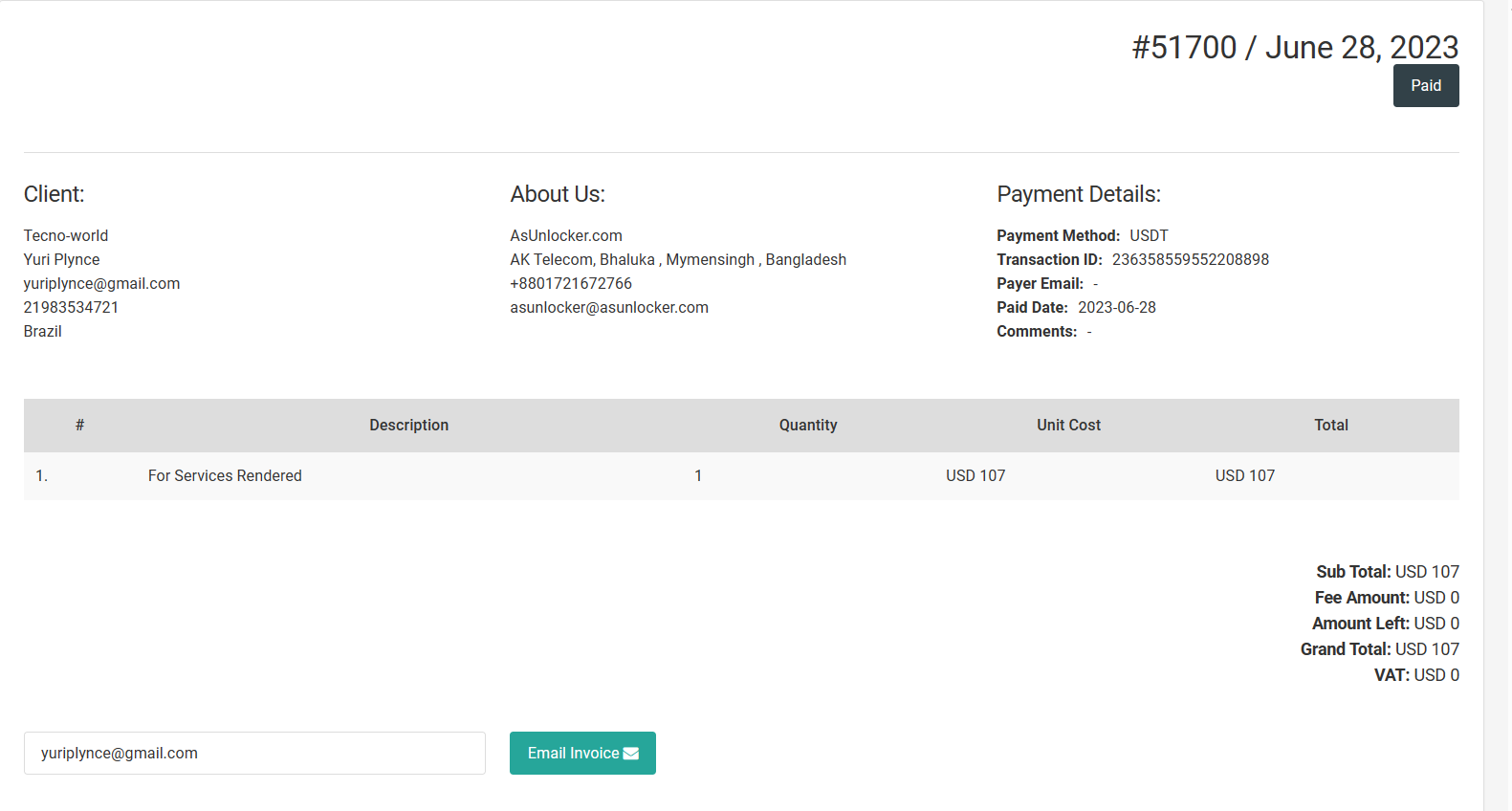
Task: Click the About Us: section heading
Action: coord(558,194)
